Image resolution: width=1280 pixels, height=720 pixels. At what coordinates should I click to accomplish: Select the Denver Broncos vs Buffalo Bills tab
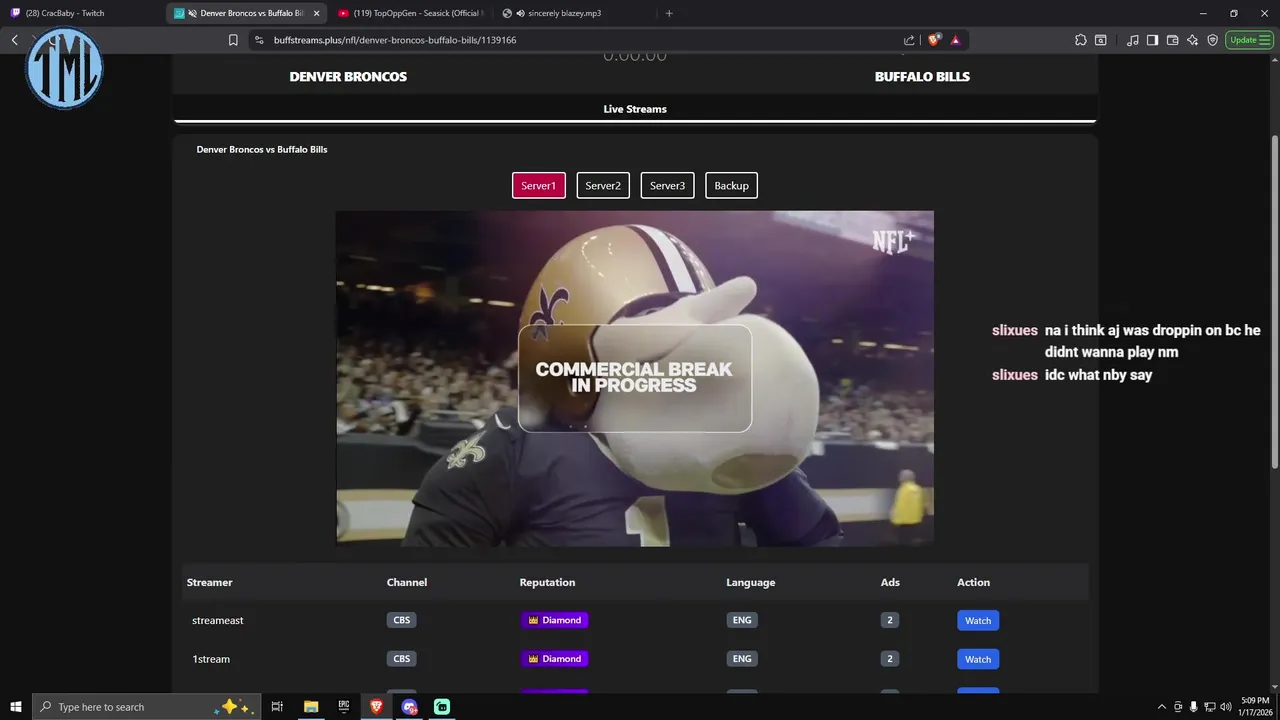click(247, 13)
